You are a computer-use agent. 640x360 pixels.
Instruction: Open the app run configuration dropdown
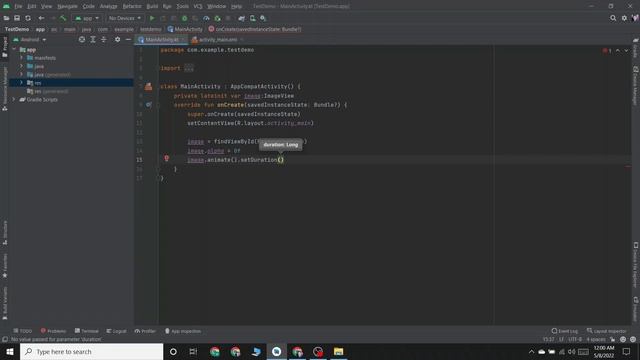coord(87,18)
